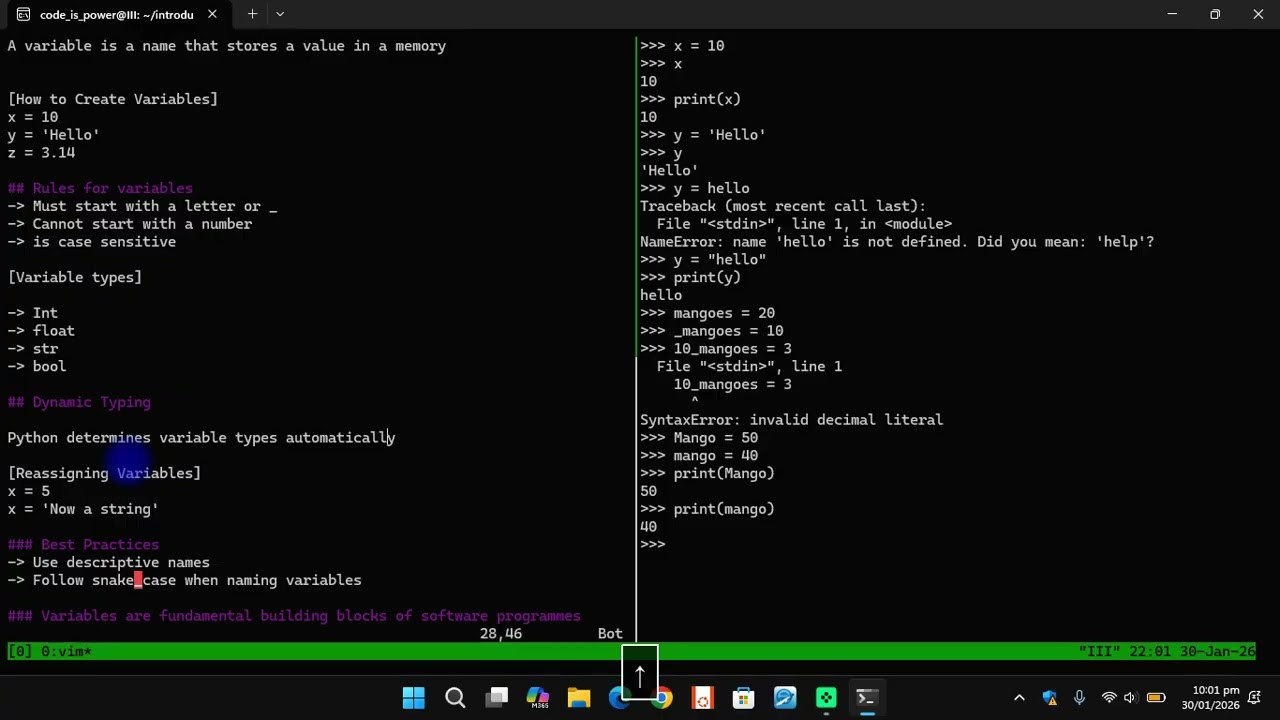Image resolution: width=1280 pixels, height=720 pixels.
Task: Click the "## Dynamic Typing" heading
Action: click(x=79, y=402)
